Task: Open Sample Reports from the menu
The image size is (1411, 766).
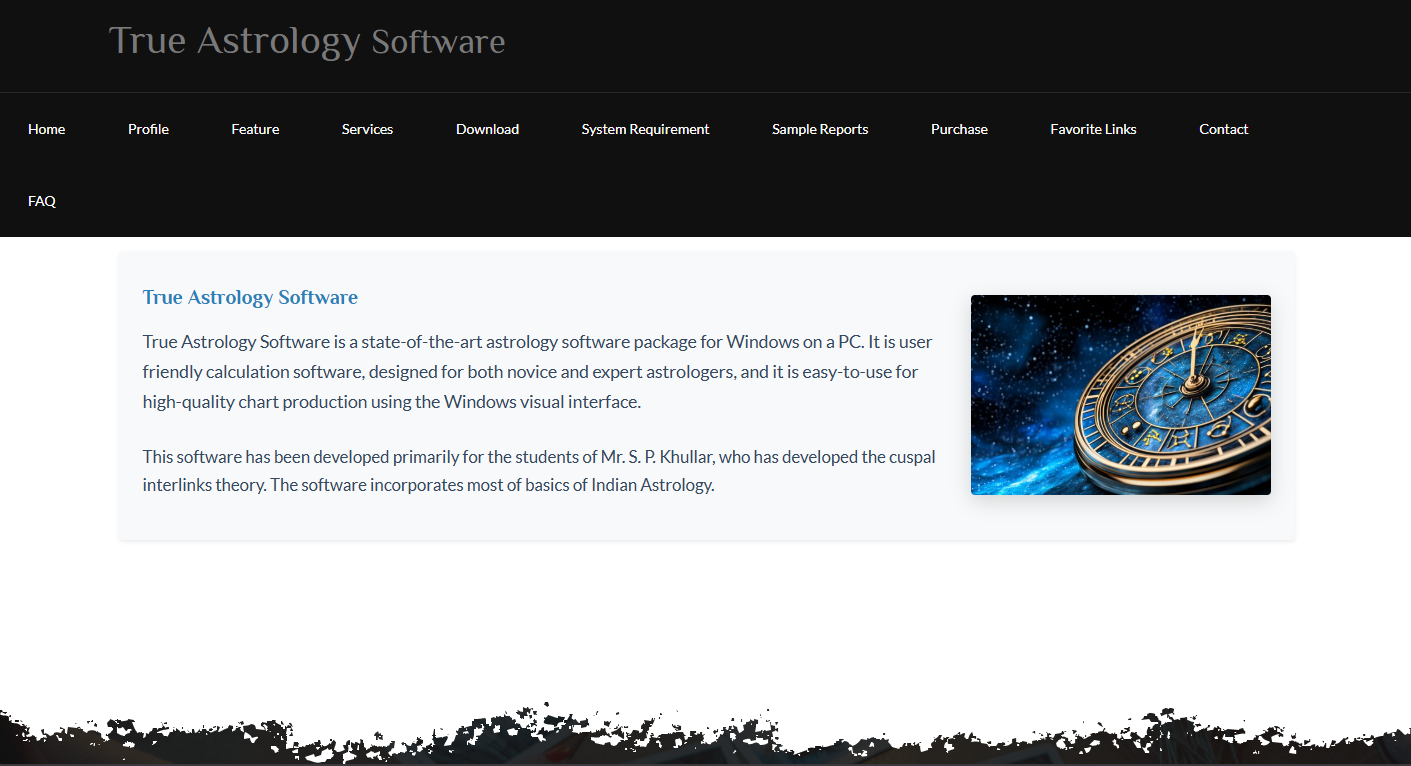Action: pyautogui.click(x=820, y=128)
